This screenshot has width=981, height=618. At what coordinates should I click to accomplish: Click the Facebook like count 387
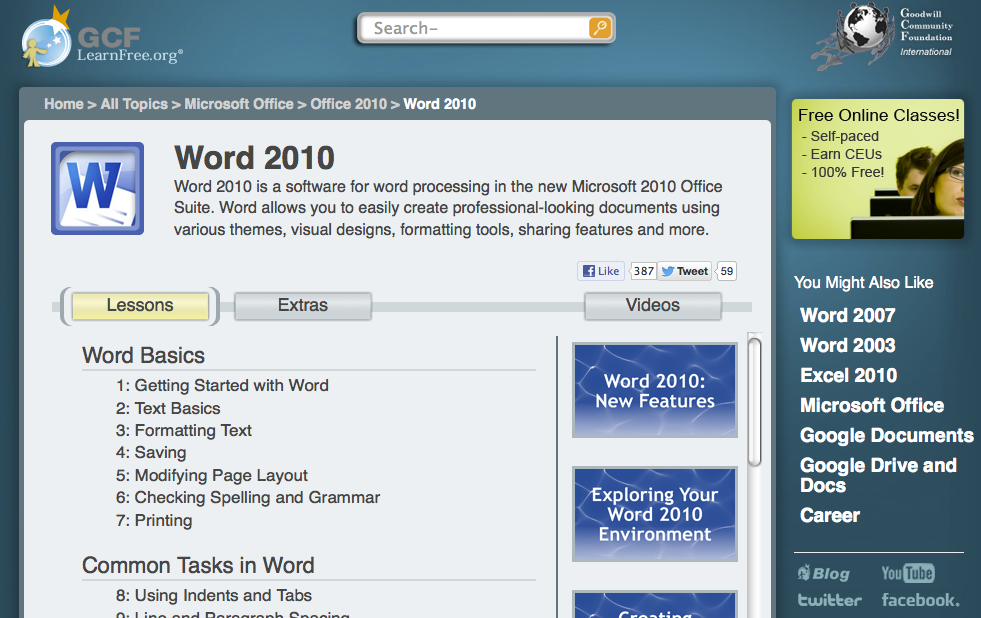pyautogui.click(x=643, y=271)
